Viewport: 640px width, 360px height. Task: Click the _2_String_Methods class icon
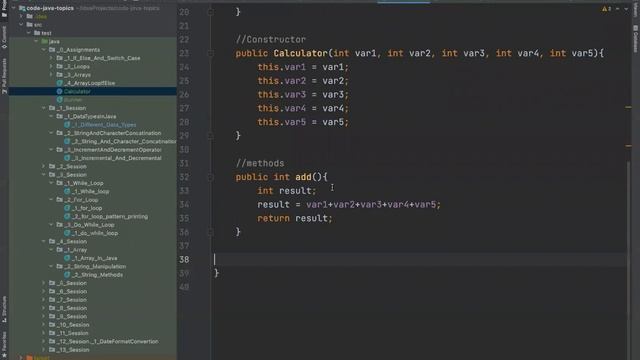point(67,275)
